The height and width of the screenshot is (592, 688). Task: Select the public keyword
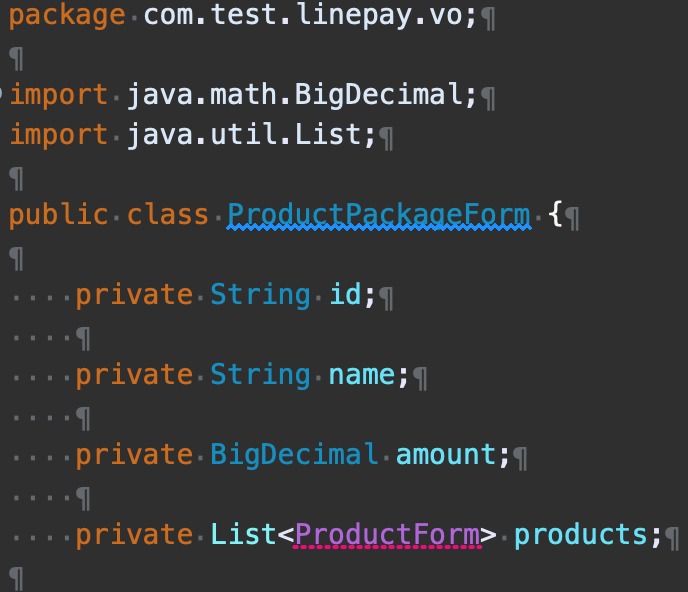[x=58, y=215]
